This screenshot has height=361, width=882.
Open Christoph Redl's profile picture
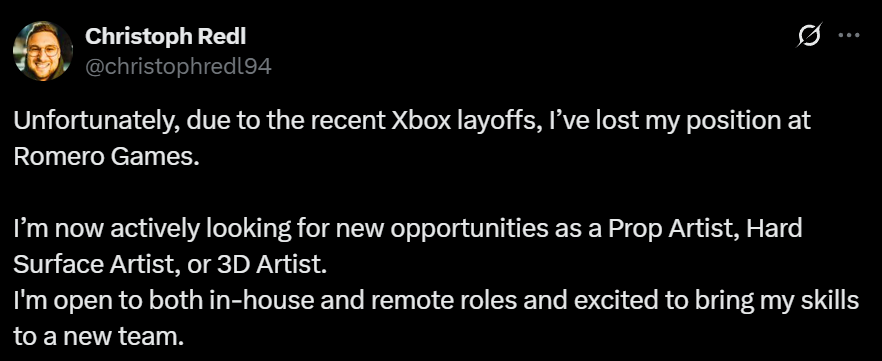[x=43, y=51]
